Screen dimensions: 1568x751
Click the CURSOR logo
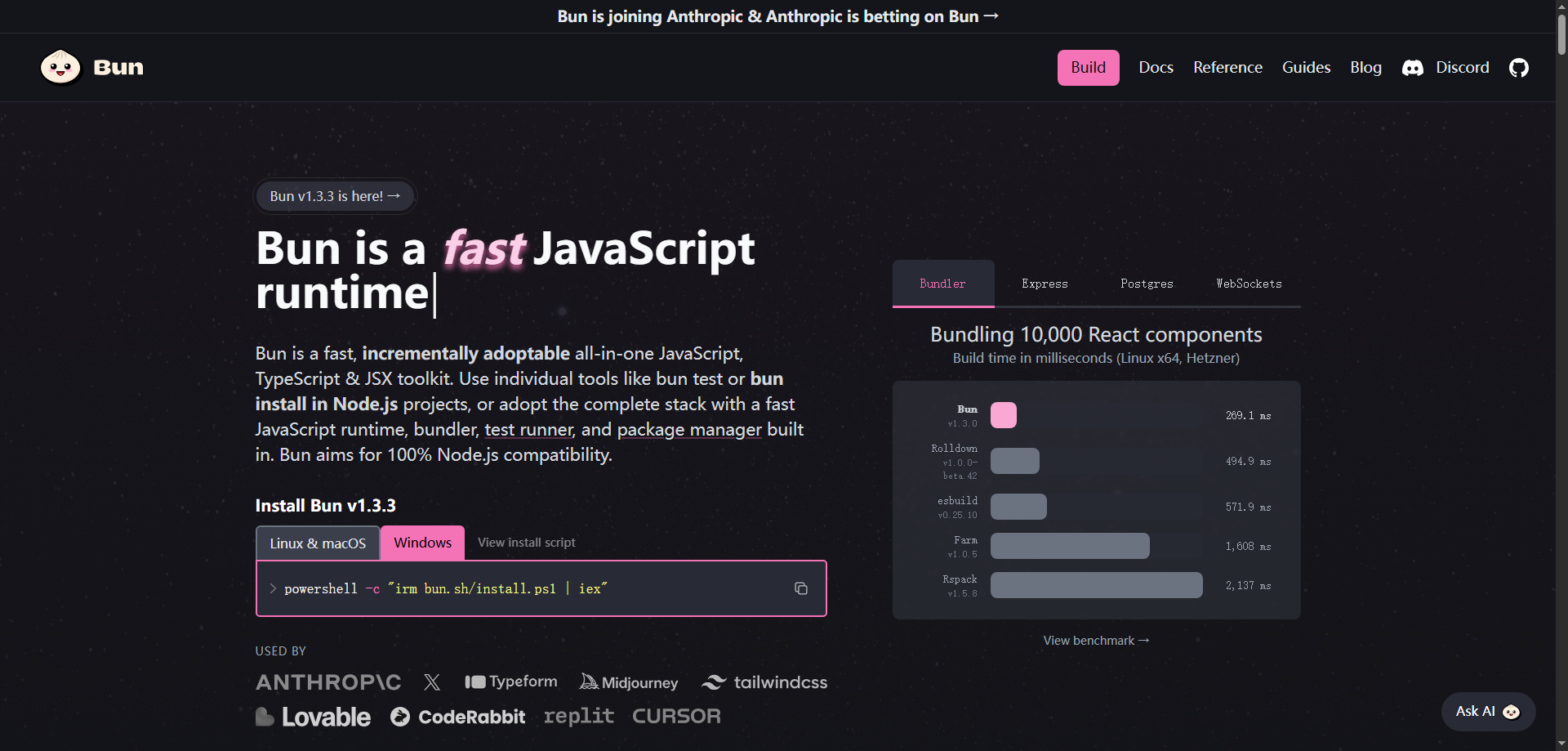(676, 716)
